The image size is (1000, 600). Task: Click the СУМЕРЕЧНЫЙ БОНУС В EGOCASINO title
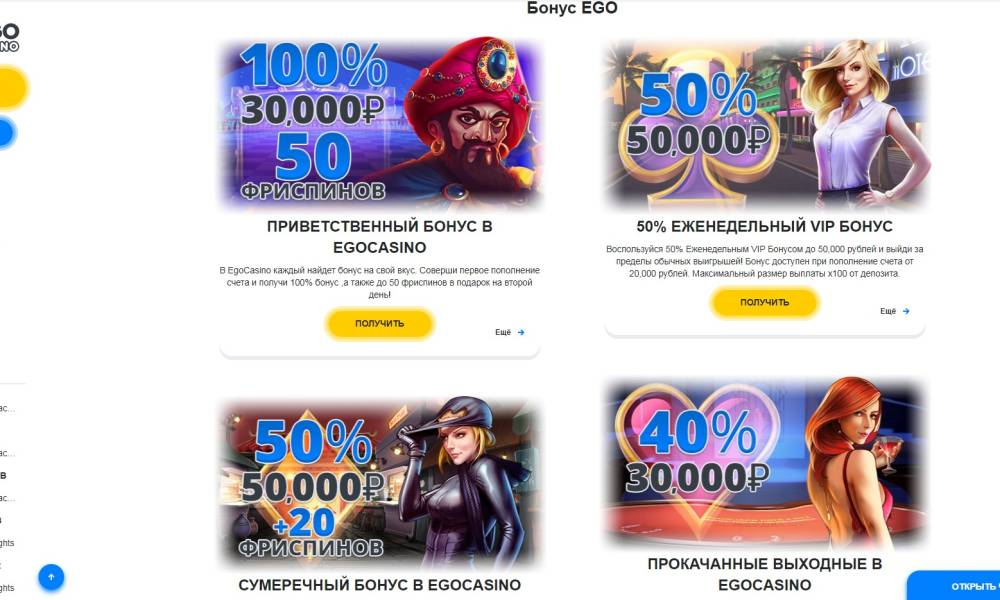point(380,585)
